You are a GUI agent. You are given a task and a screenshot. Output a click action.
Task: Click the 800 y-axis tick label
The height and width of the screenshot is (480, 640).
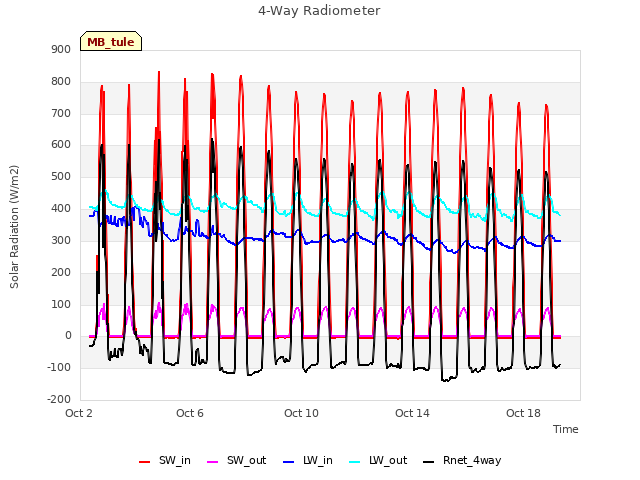tap(61, 82)
